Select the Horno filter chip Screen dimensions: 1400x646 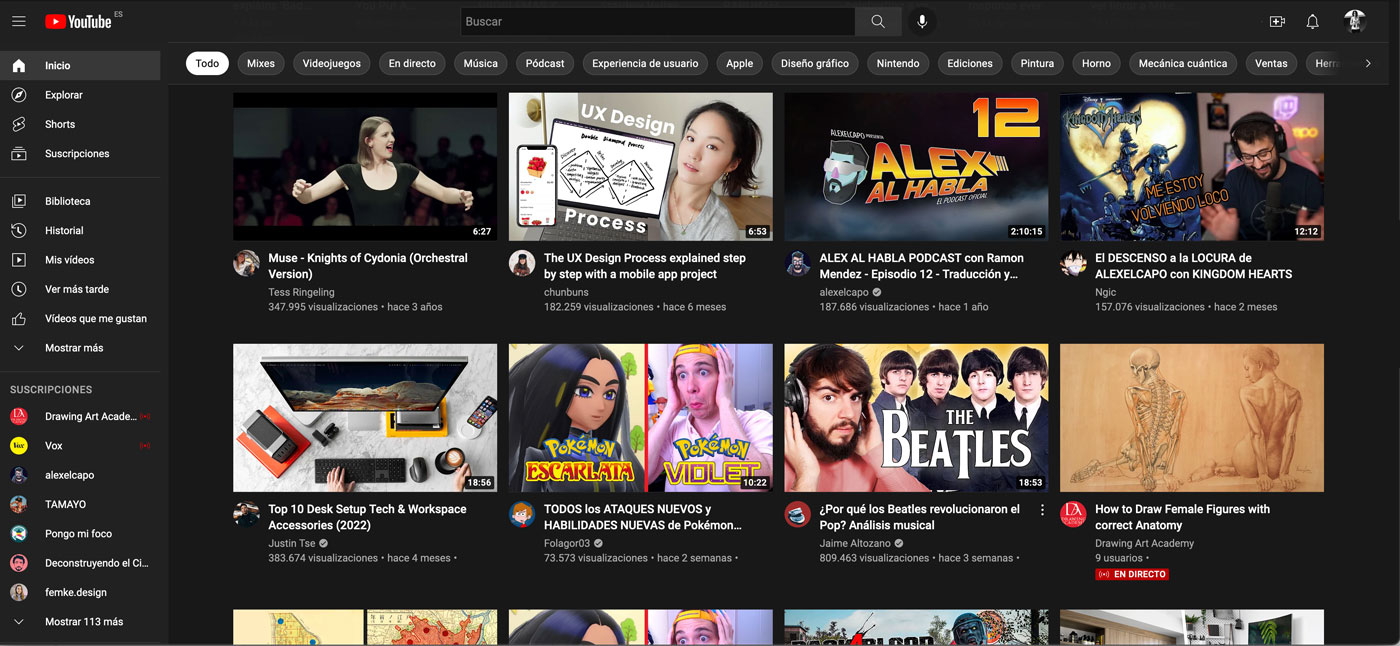[1096, 63]
